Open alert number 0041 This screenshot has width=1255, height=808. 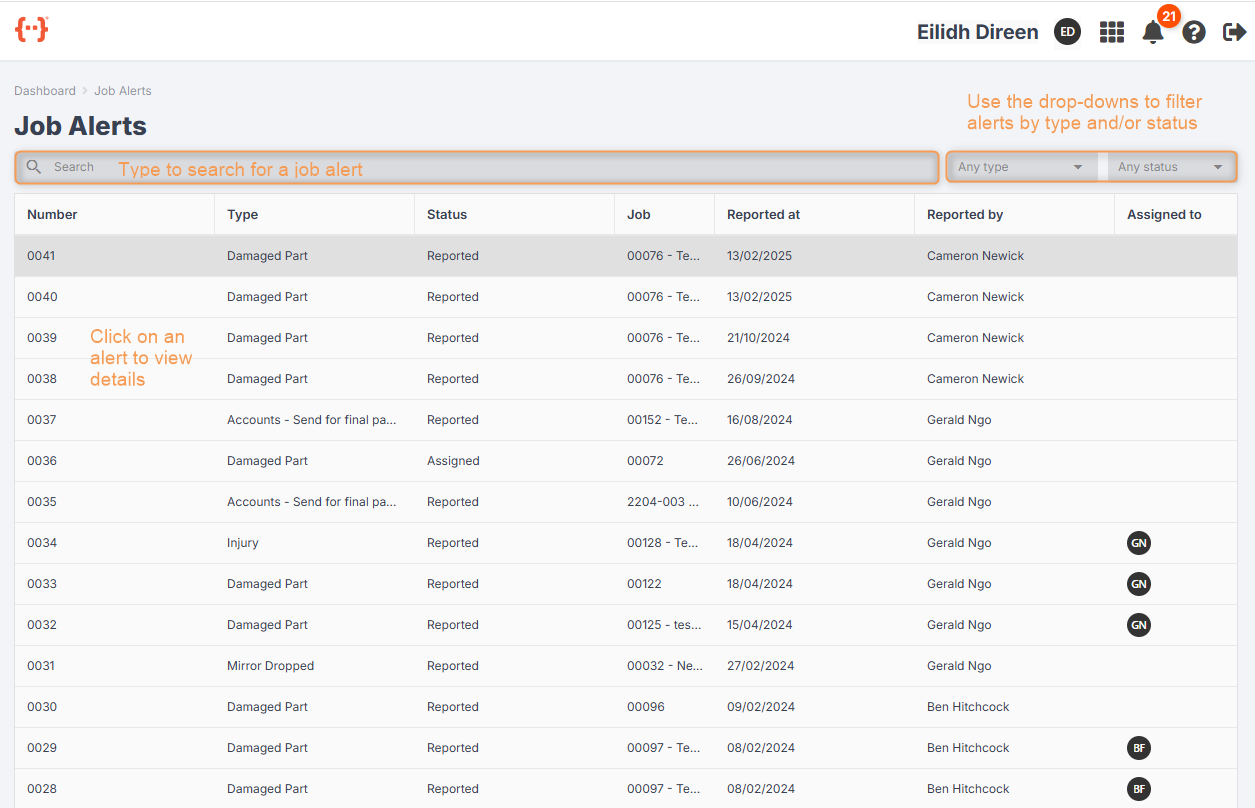coord(626,256)
